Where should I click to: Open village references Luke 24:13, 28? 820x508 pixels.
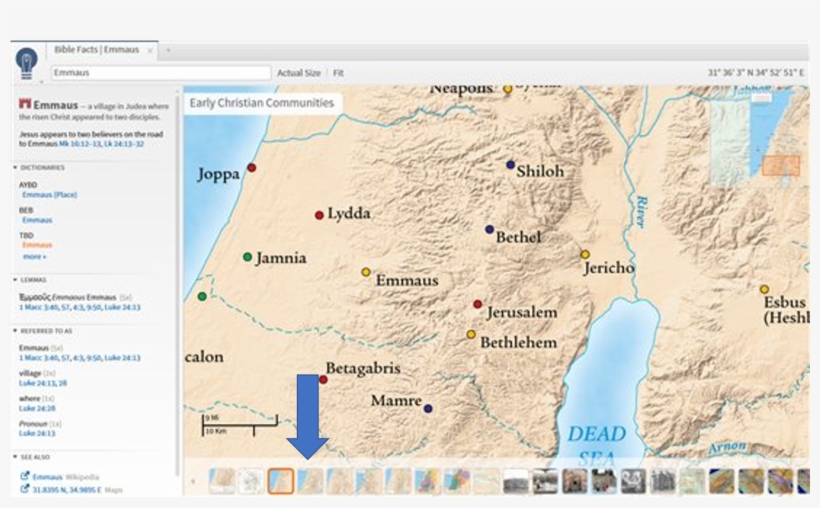tap(43, 383)
